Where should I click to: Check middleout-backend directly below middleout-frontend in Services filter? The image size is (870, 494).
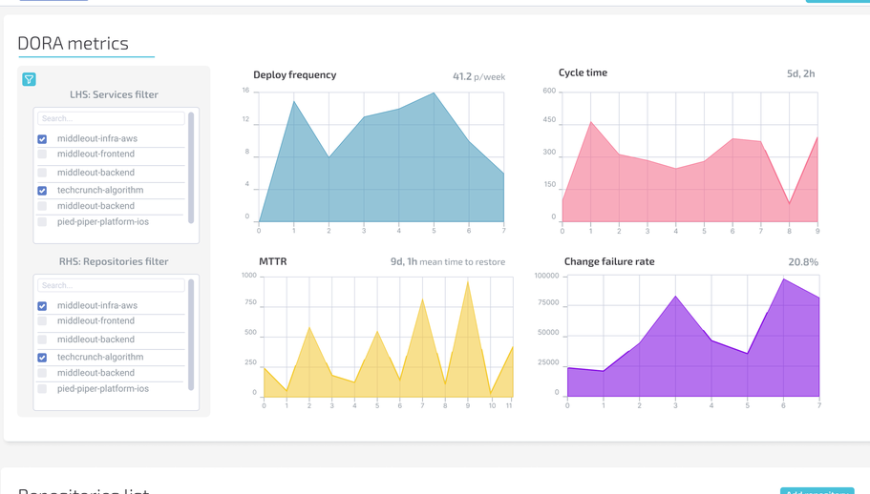pos(42,173)
